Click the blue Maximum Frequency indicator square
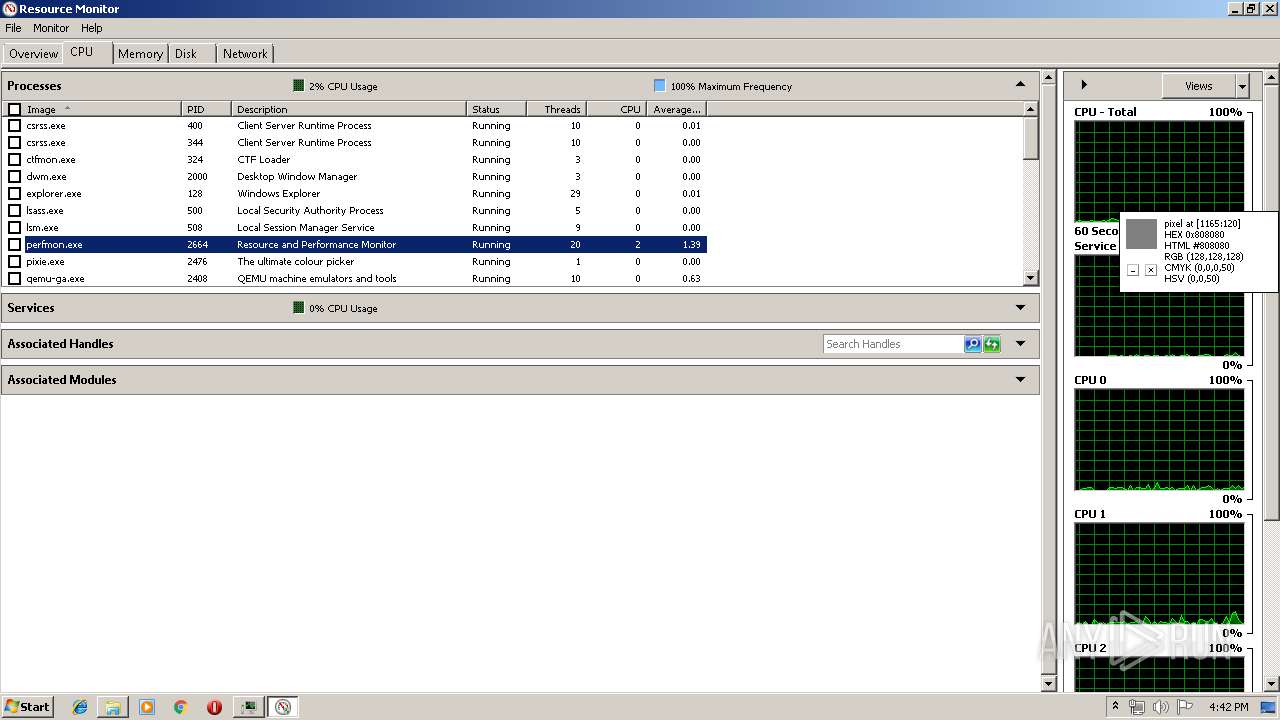The width and height of the screenshot is (1280, 720). tap(659, 86)
